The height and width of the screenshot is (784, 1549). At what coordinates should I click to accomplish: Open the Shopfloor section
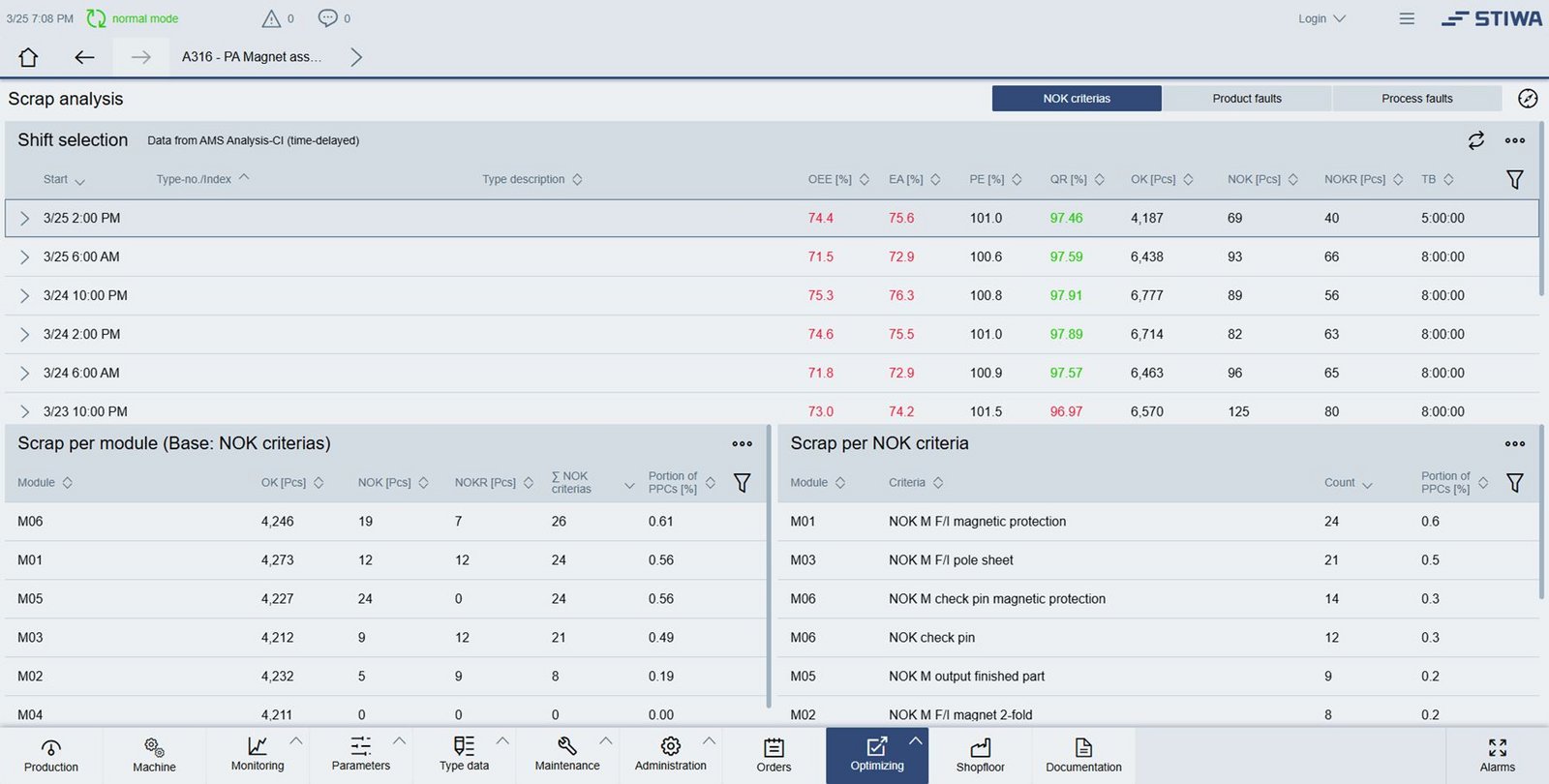coord(980,755)
